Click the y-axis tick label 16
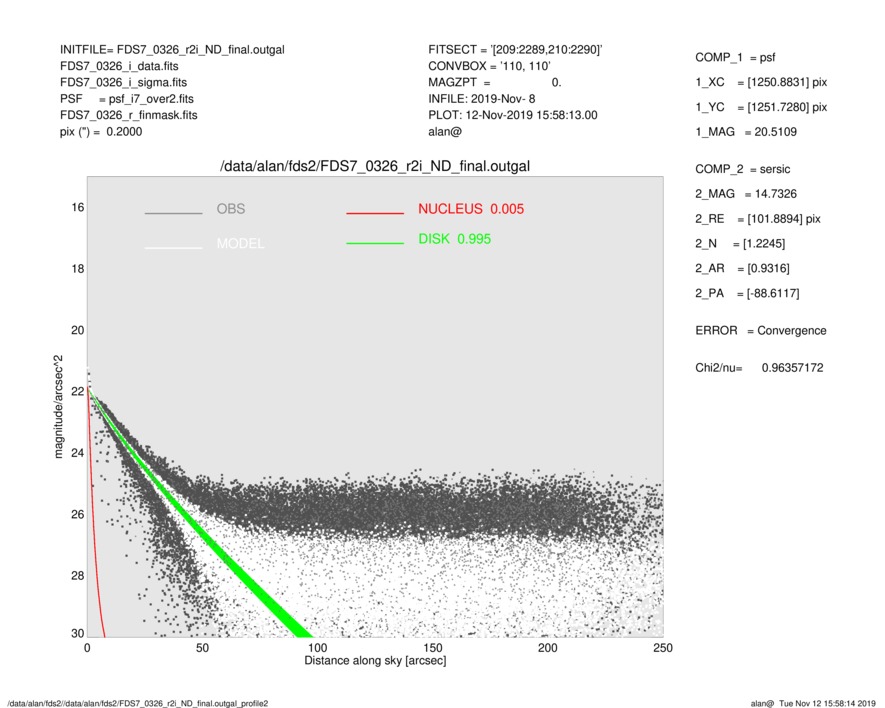The image size is (885, 708). click(x=78, y=208)
